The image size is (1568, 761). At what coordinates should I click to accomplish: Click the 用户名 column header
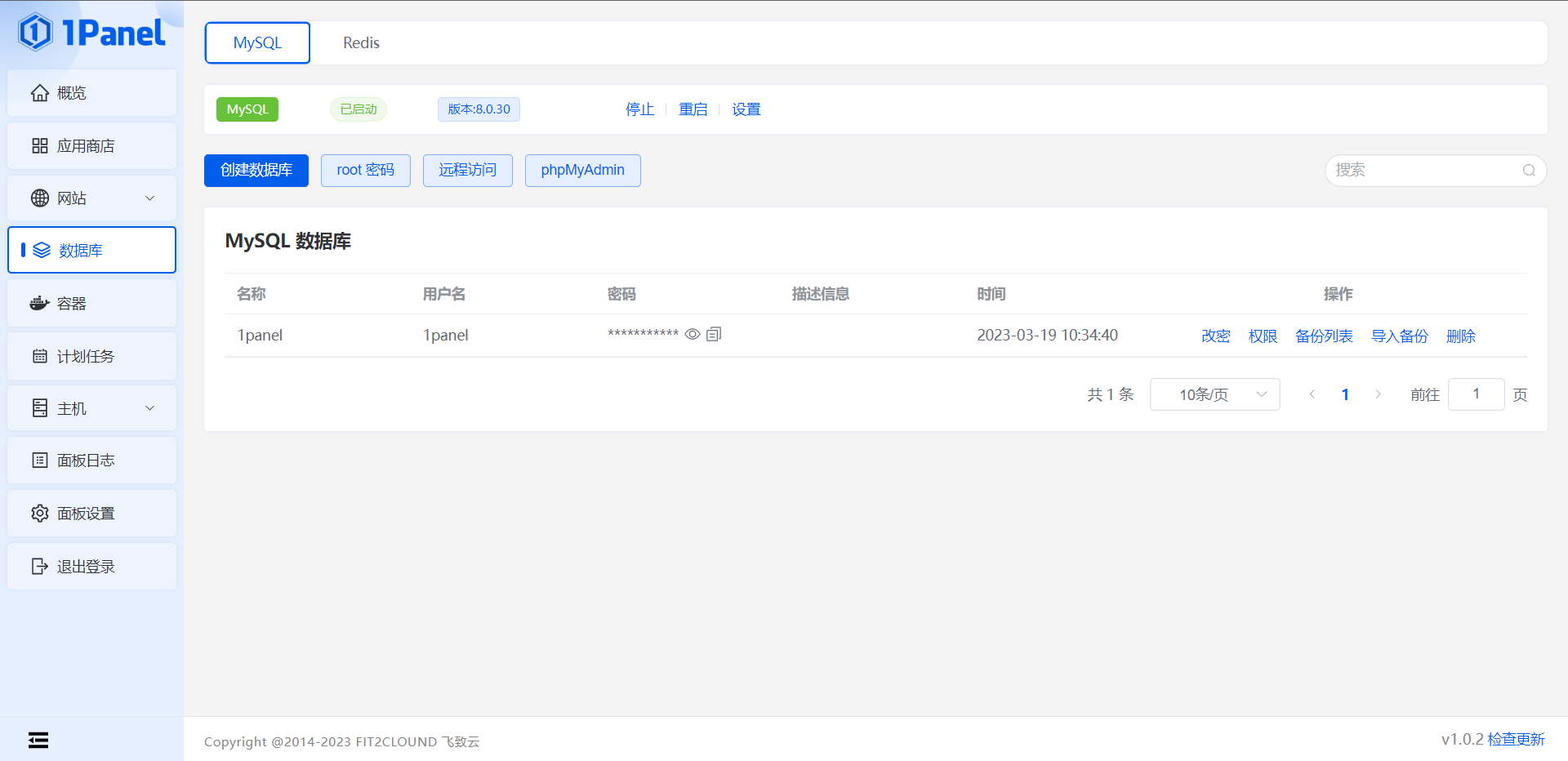pyautogui.click(x=444, y=294)
